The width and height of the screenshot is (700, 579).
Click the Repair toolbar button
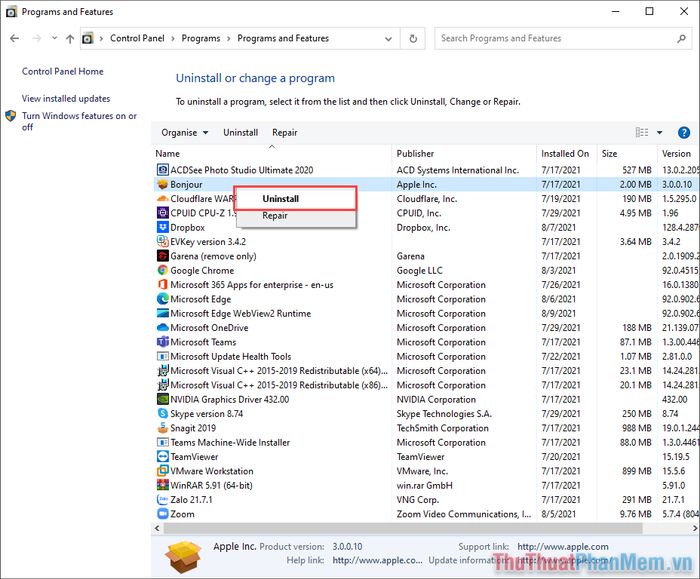pyautogui.click(x=284, y=133)
